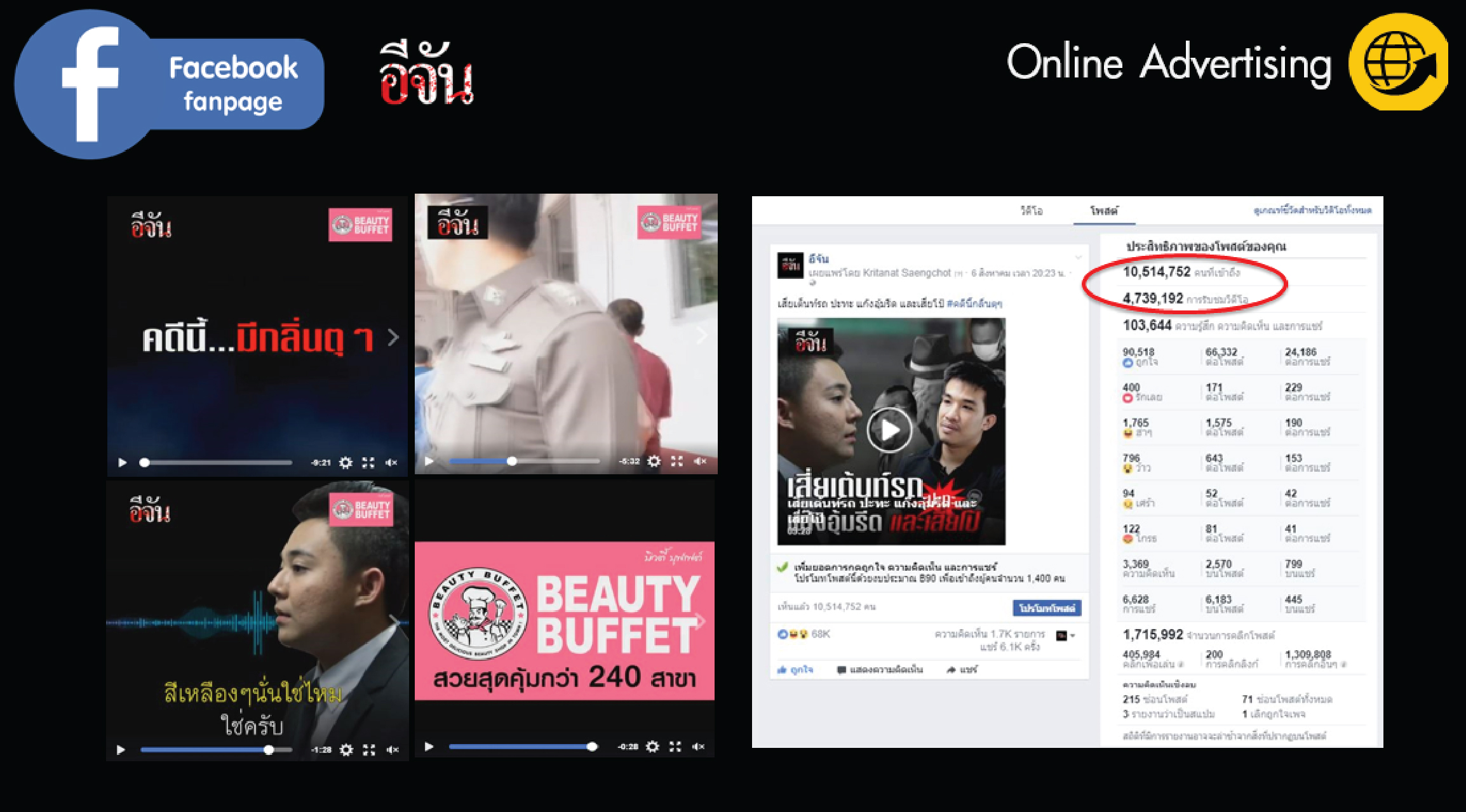1466x812 pixels.
Task: Open settings gear on the -0:28 video
Action: pos(652,747)
